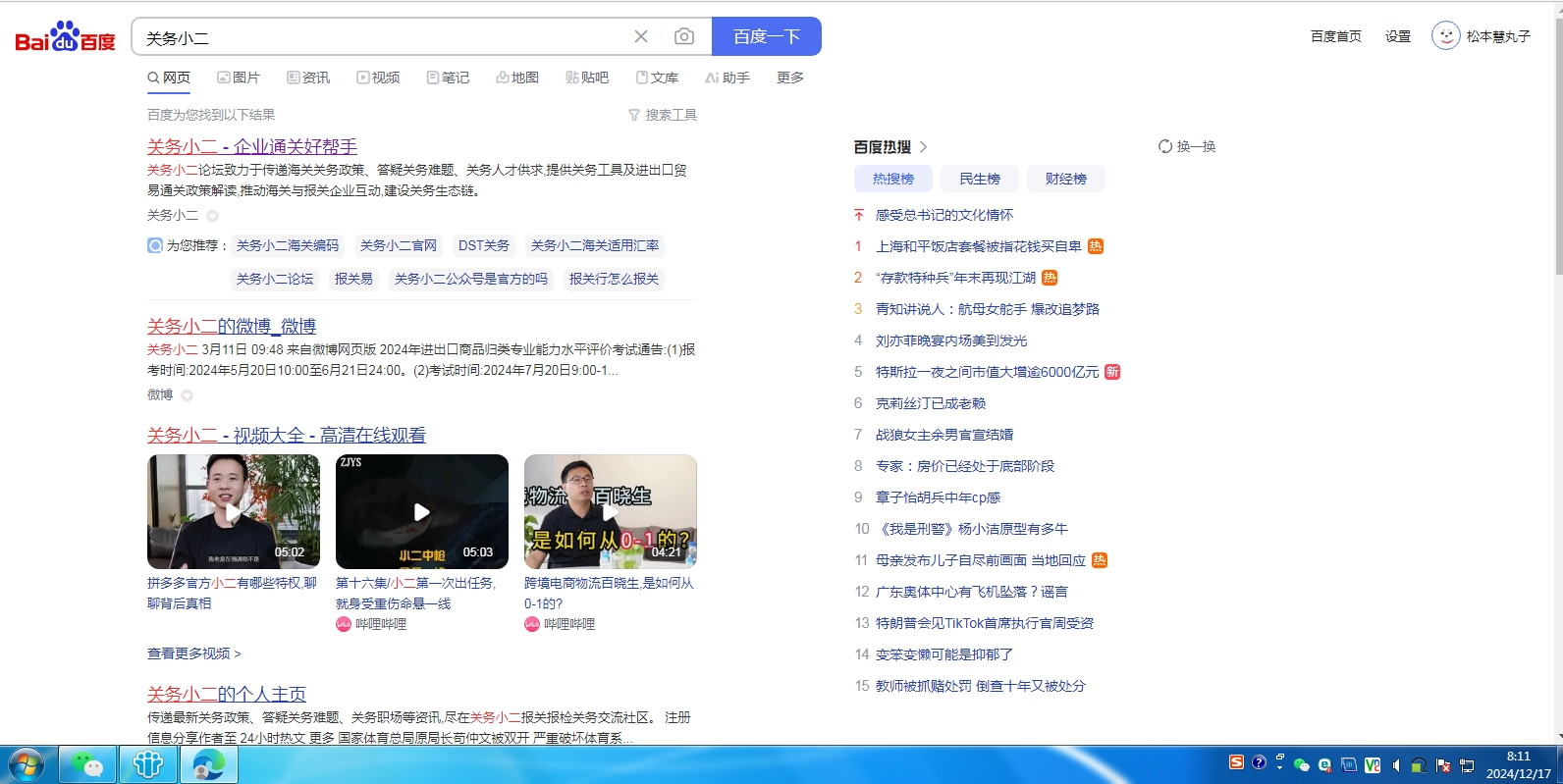Open hot topic 特斯拉一夜之间市值大增逾6000亿元

pos(988,372)
